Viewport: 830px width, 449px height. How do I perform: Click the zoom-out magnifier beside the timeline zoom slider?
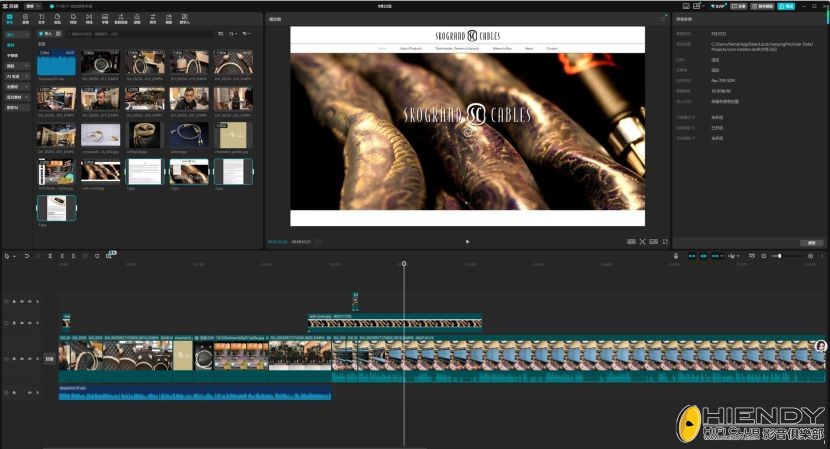coord(763,256)
